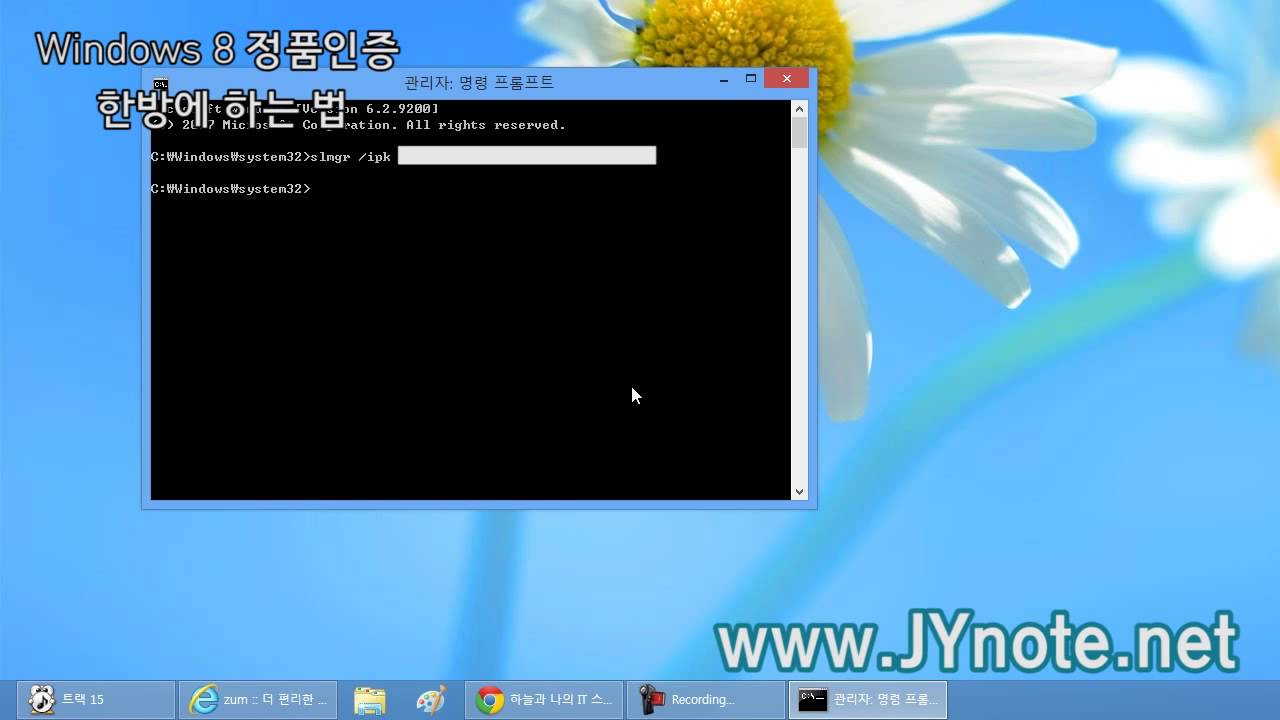Click the 관리자: 명령 프롬프트 window title
The image size is (1280, 720).
(479, 82)
